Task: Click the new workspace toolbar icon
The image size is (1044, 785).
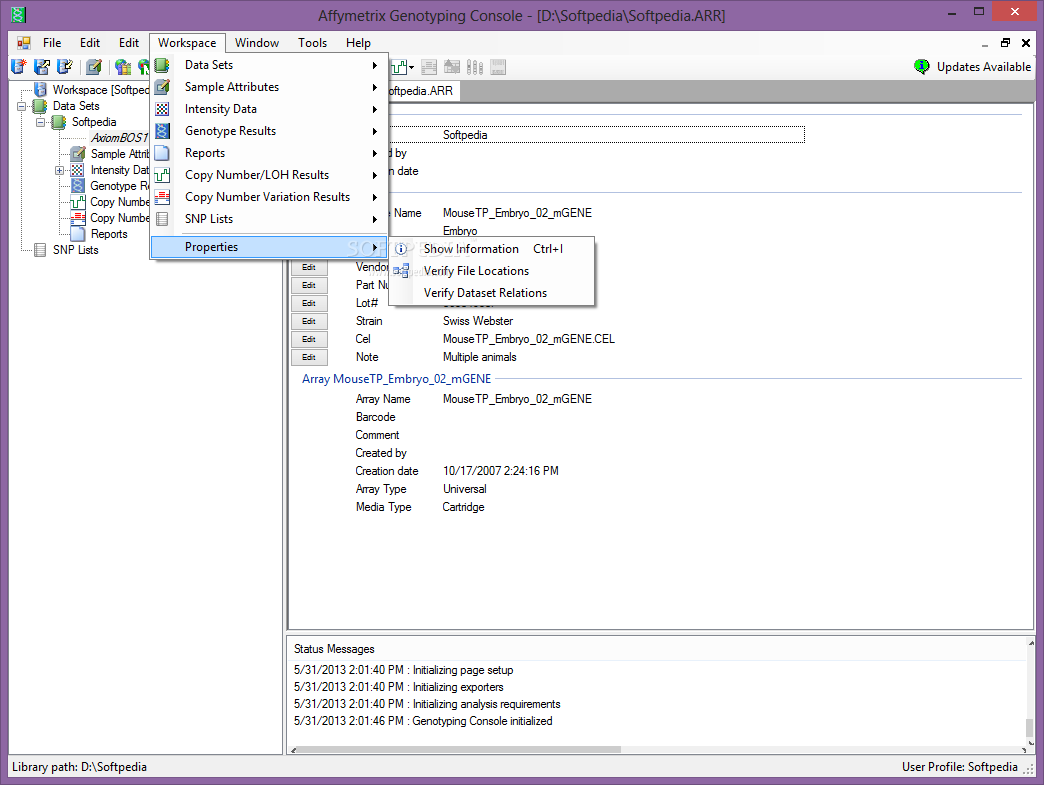Action: [x=19, y=67]
